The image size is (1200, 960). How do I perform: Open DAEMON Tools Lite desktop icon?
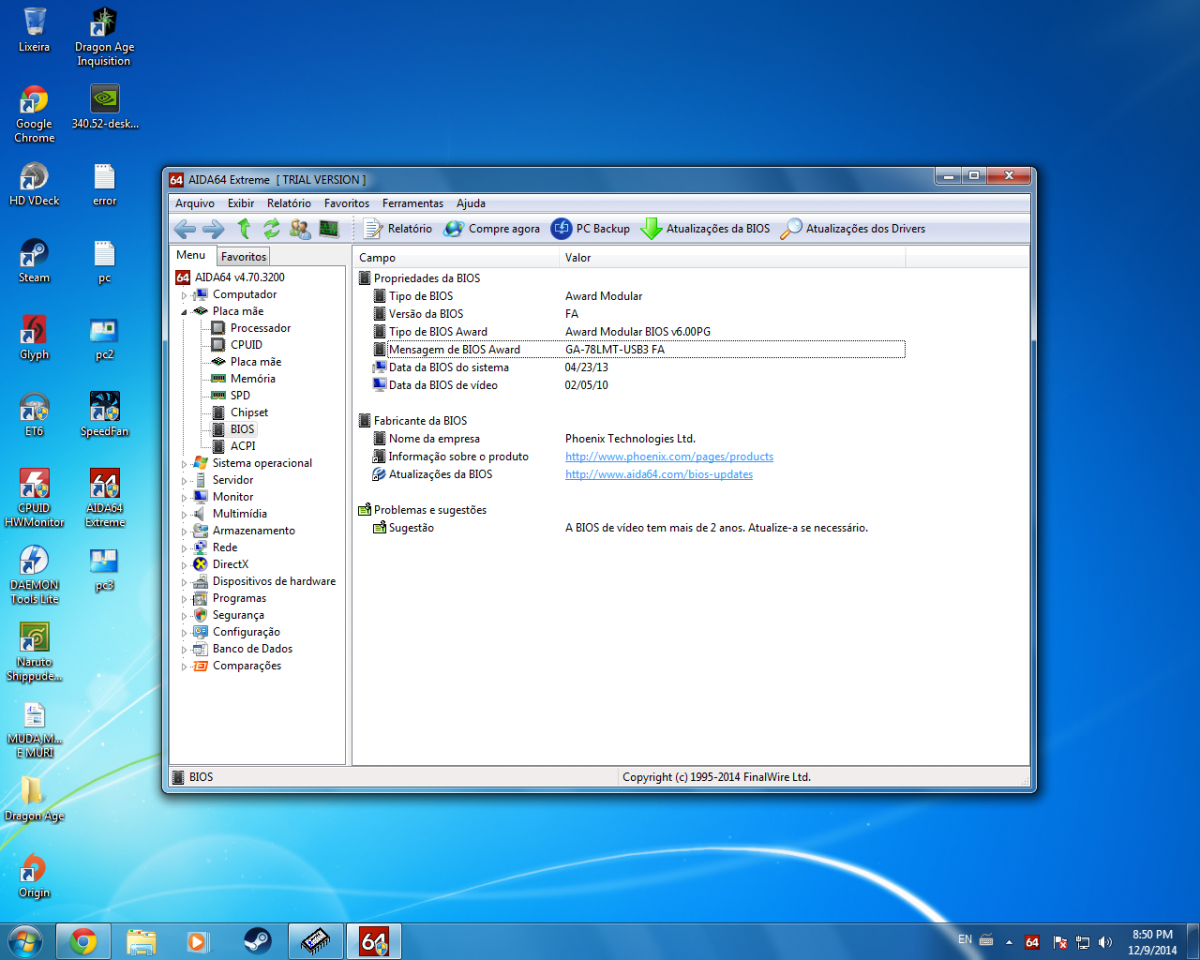[x=34, y=575]
